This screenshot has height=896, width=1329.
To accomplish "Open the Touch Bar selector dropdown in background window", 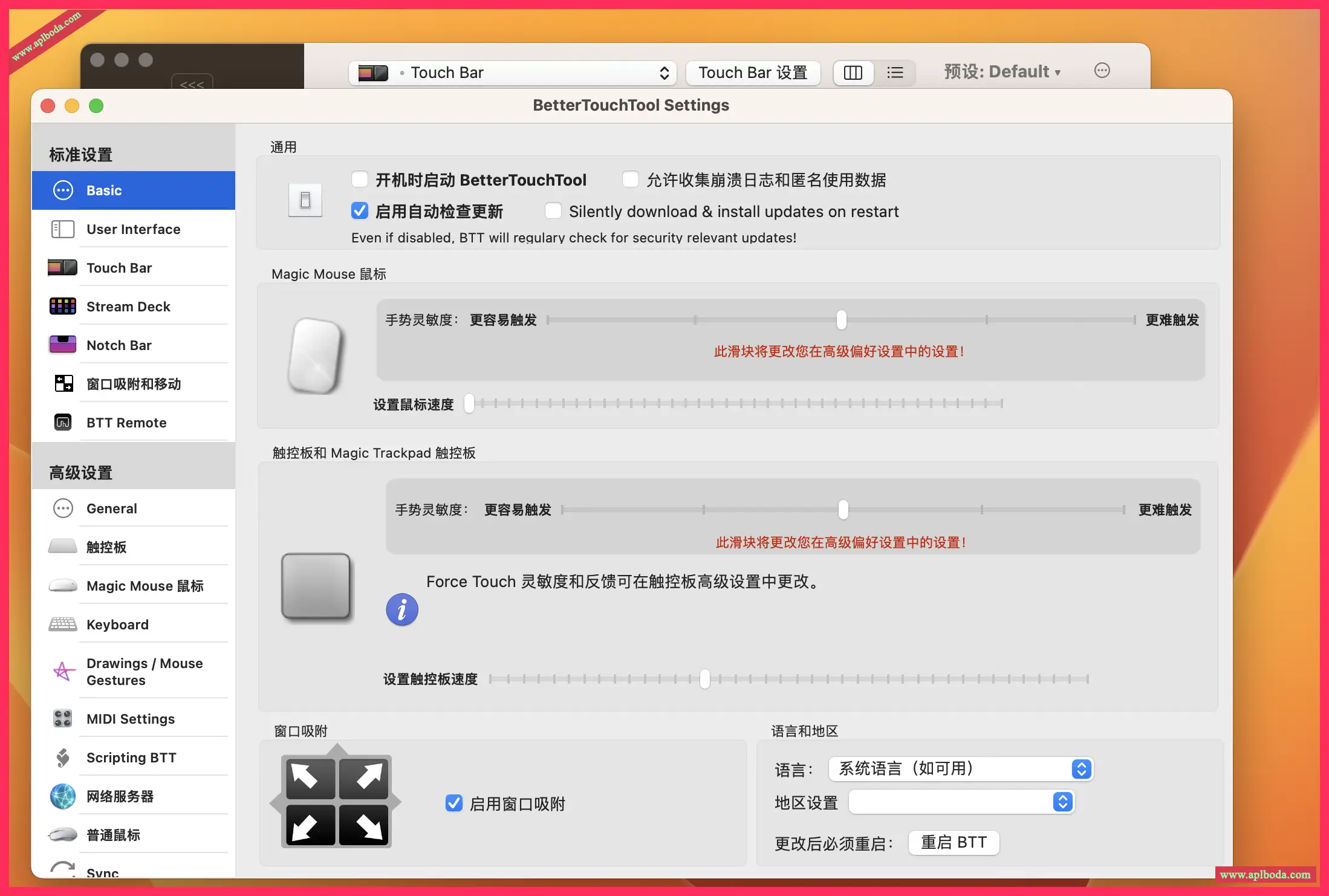I will click(x=512, y=73).
